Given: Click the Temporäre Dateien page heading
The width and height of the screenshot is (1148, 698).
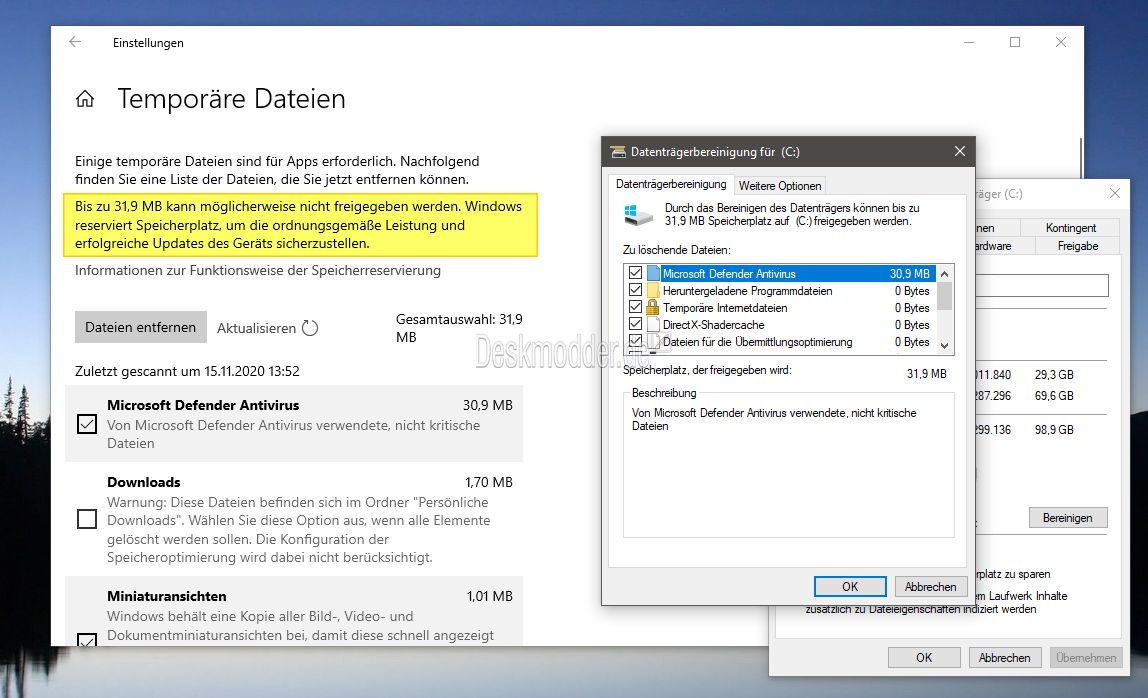Looking at the screenshot, I should pyautogui.click(x=231, y=99).
